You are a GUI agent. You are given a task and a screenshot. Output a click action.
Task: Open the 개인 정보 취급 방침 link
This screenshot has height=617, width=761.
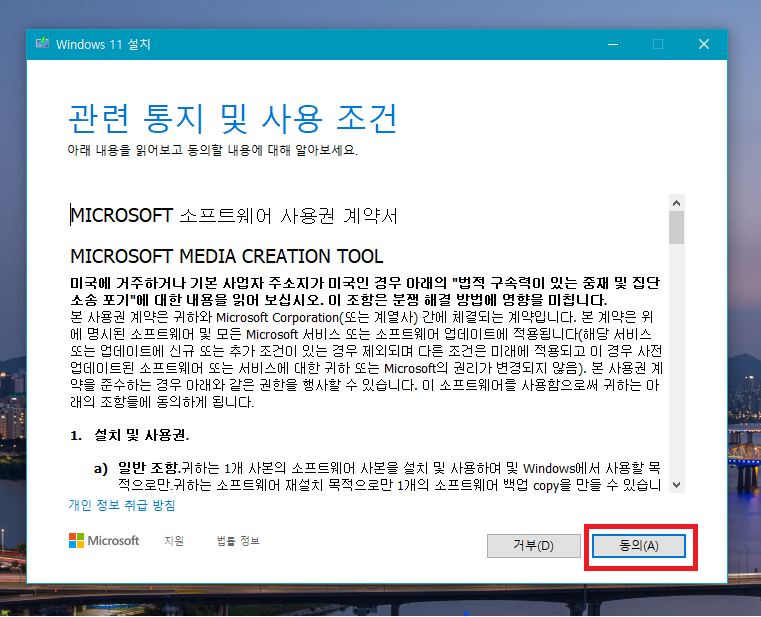122,505
